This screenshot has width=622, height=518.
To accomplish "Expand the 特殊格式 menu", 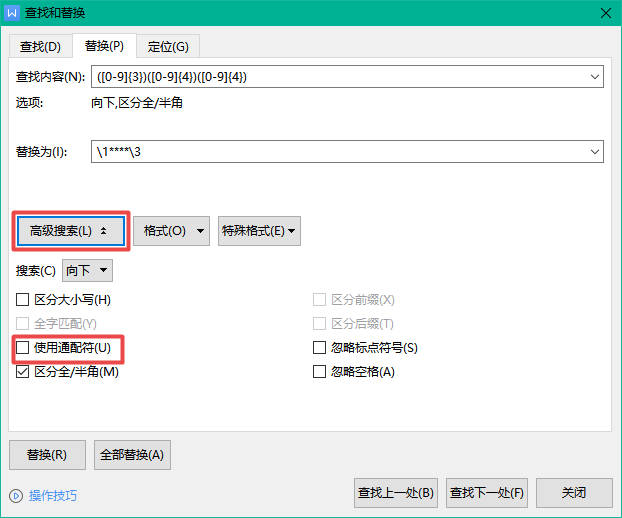I will coord(260,231).
